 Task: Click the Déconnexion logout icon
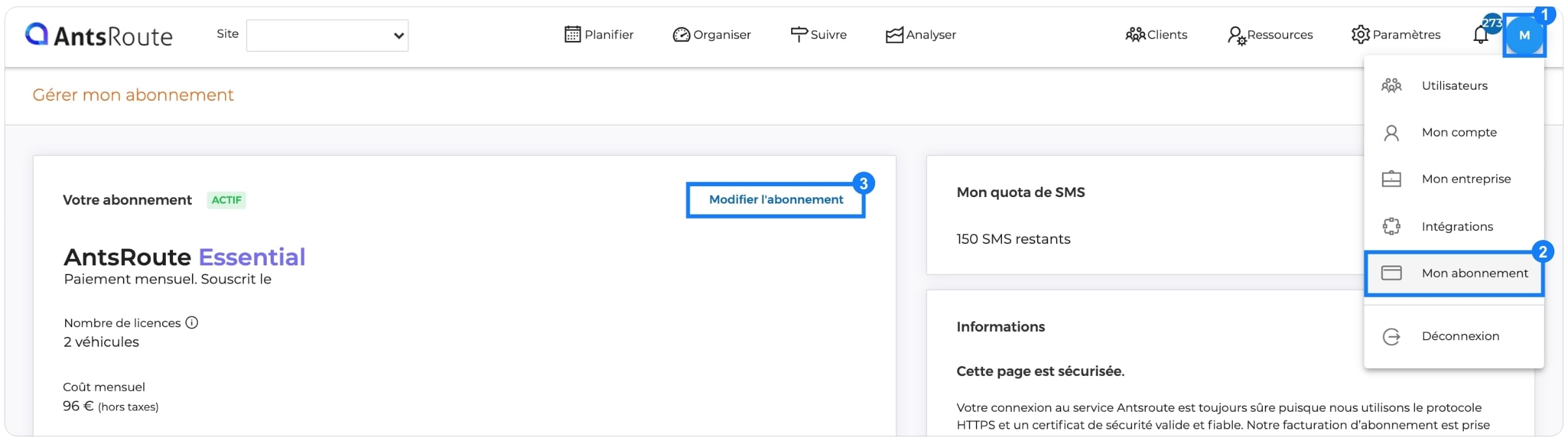pos(1392,336)
